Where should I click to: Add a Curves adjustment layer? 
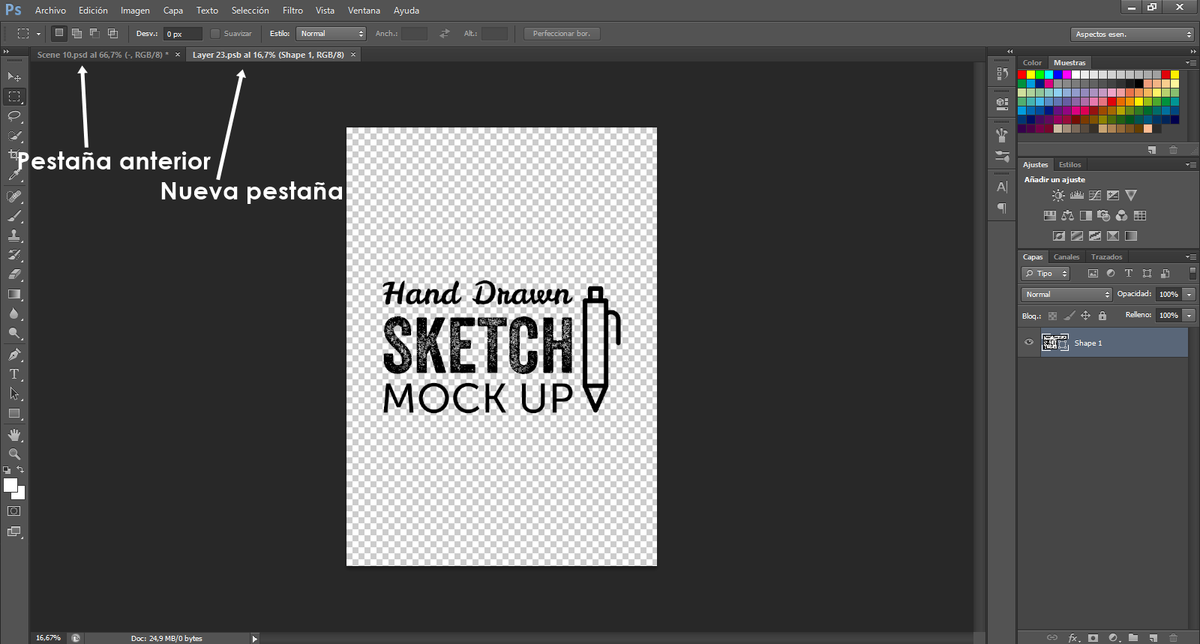(x=1094, y=196)
